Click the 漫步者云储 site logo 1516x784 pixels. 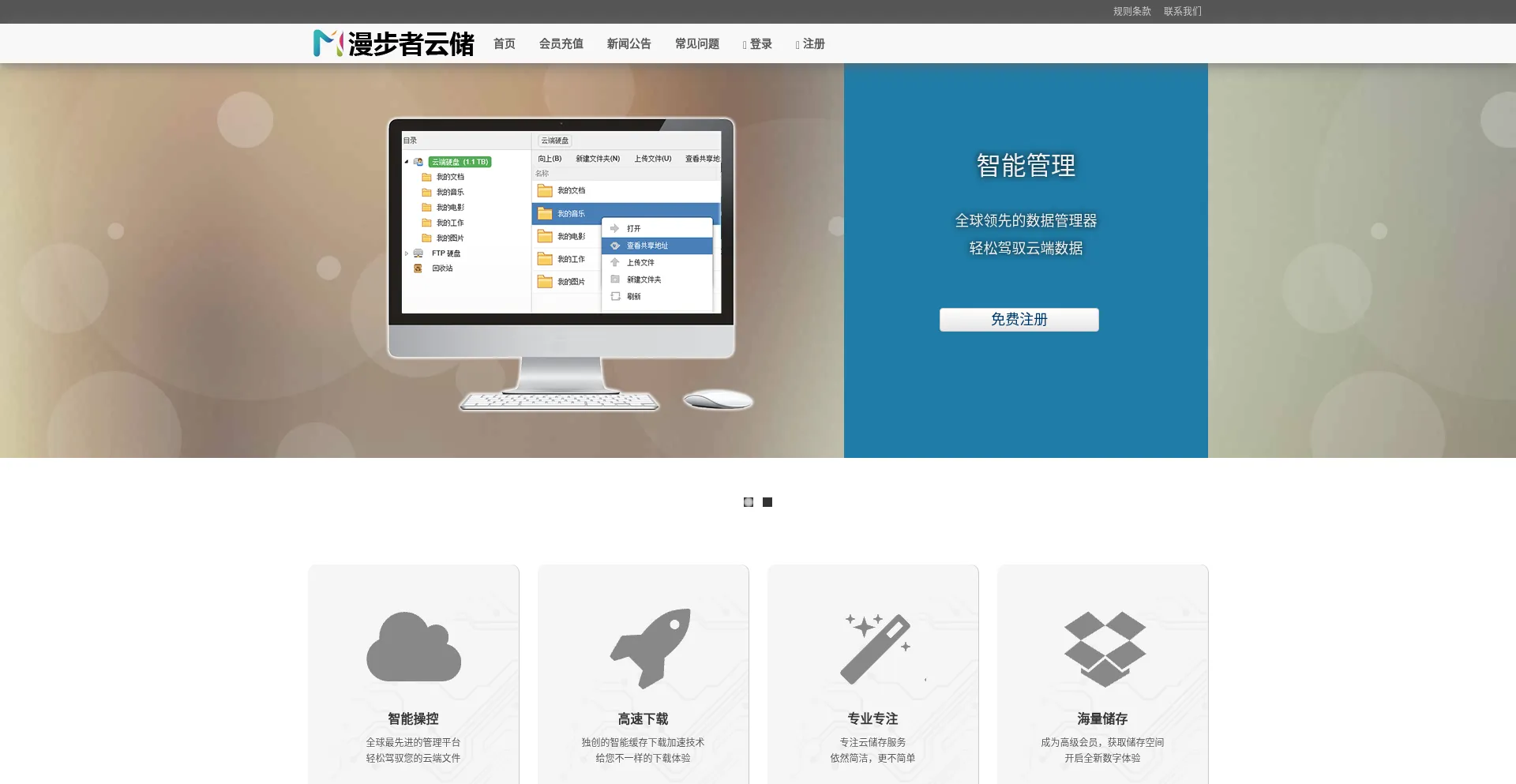393,43
